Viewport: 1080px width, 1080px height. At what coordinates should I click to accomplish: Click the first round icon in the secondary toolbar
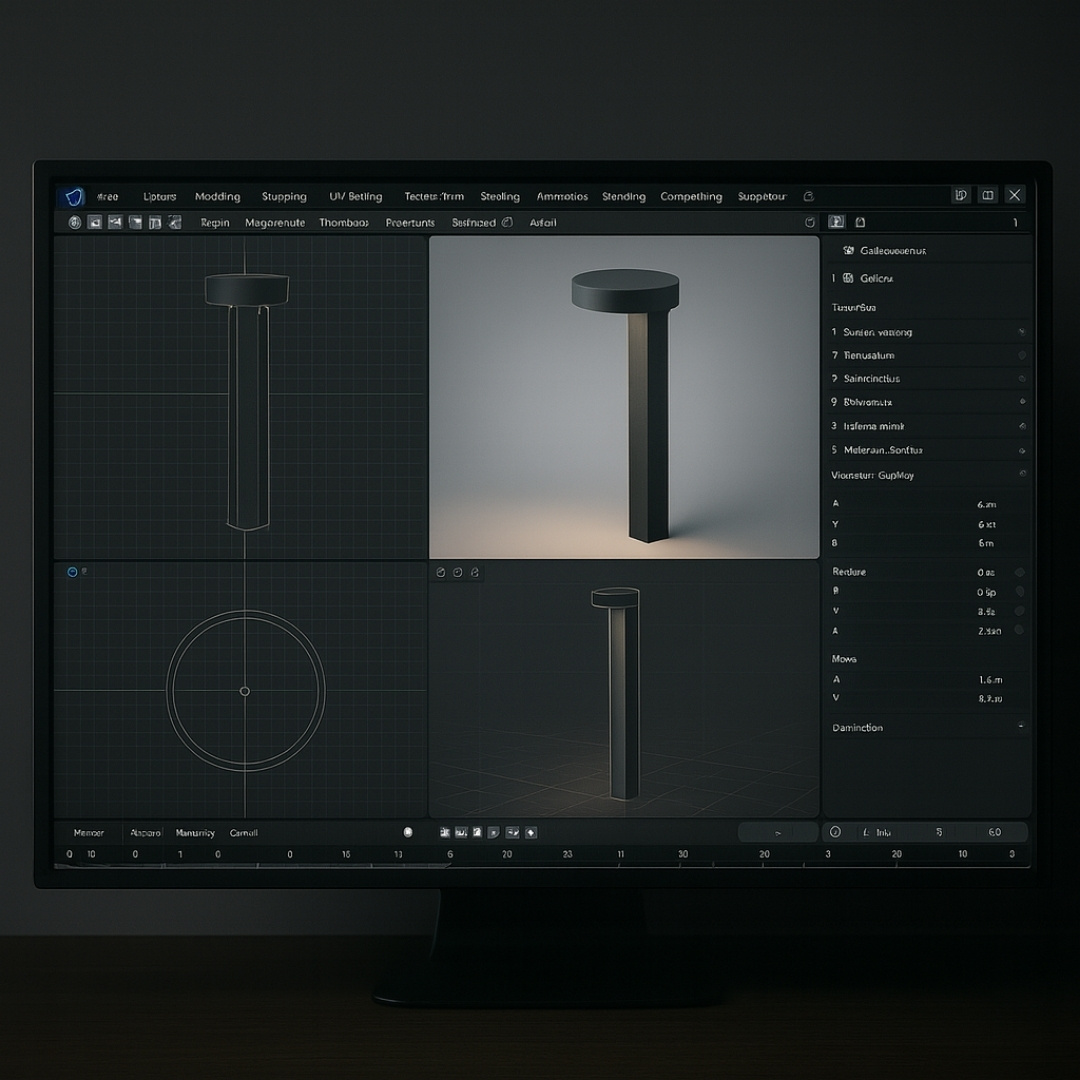tap(74, 222)
